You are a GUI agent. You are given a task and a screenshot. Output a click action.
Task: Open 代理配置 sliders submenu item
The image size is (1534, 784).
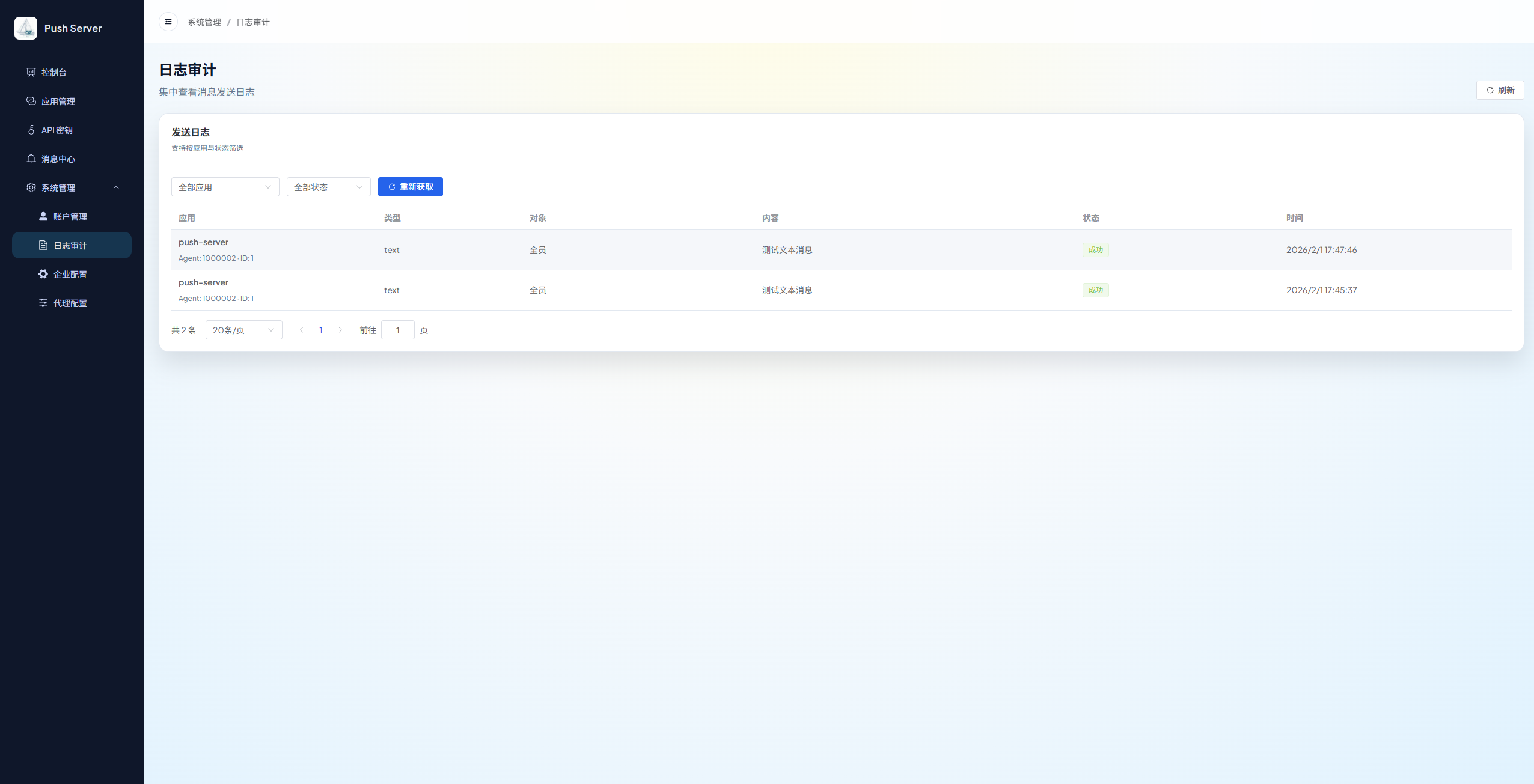70,303
